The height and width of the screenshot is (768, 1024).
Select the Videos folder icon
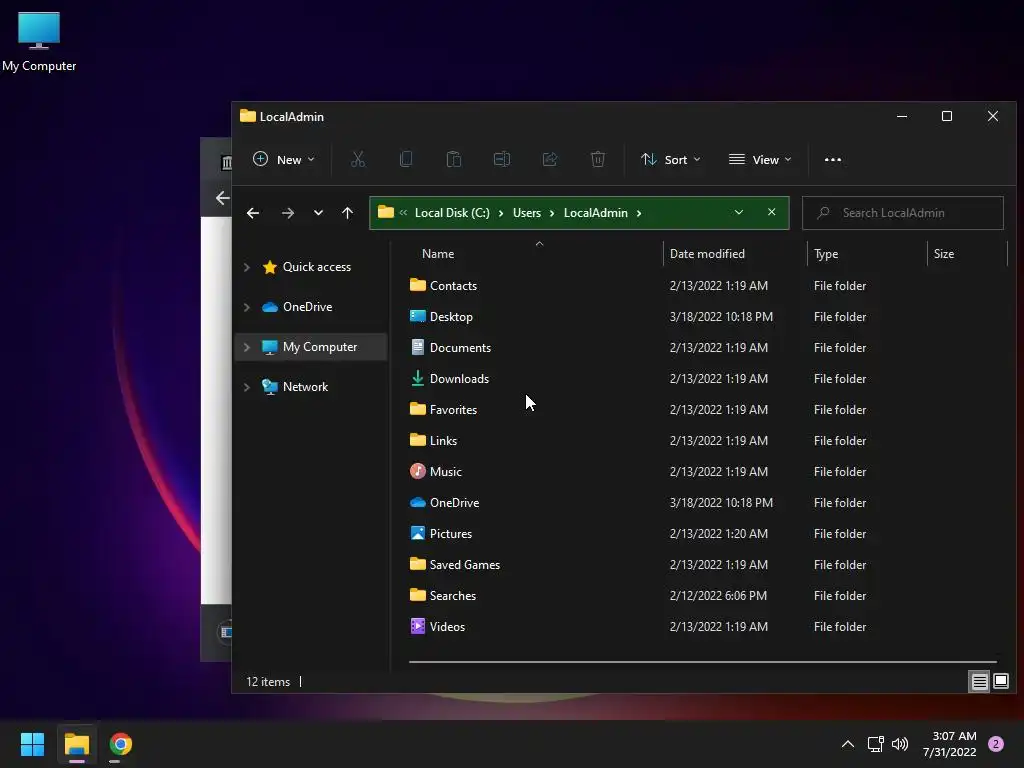click(417, 626)
